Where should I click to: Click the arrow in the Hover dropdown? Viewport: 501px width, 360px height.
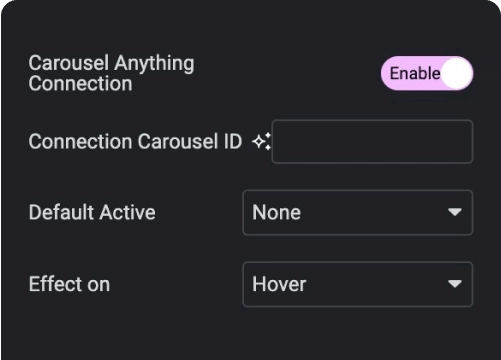pos(455,284)
